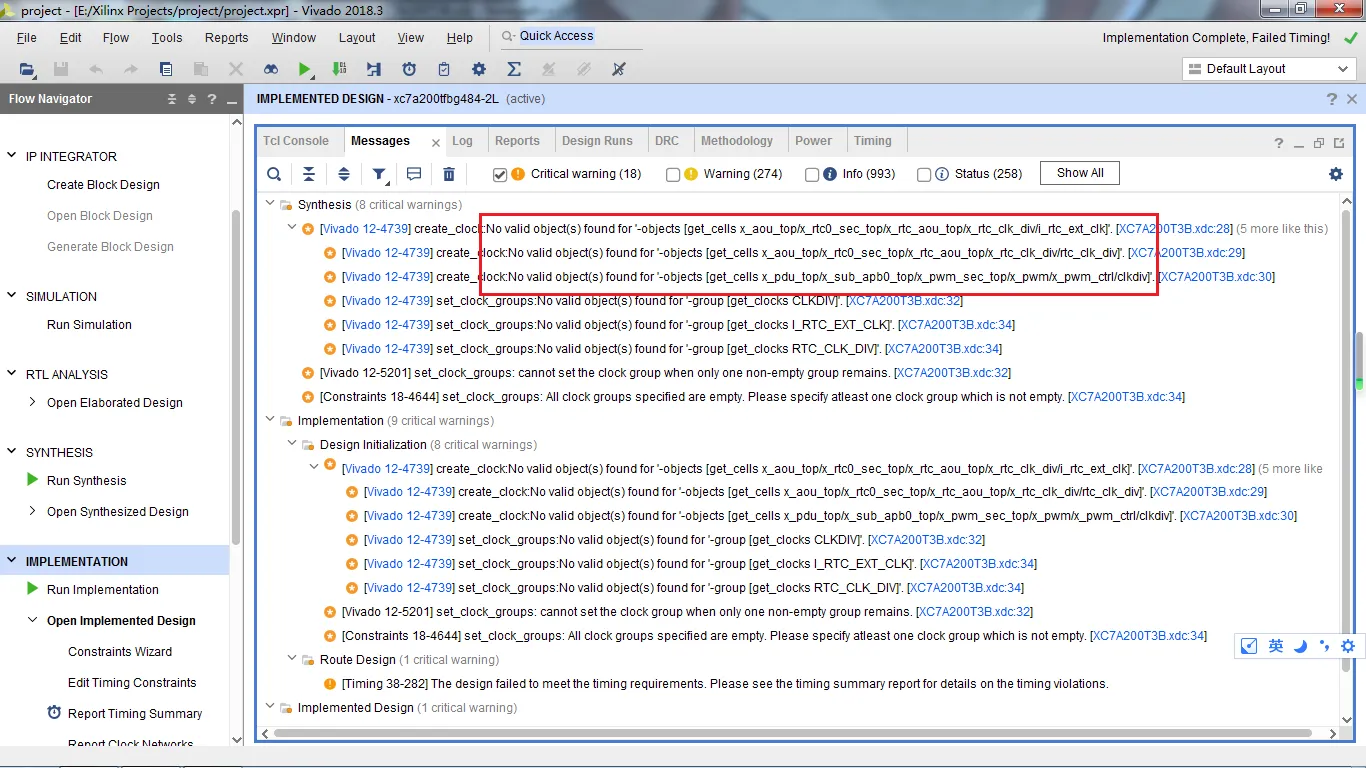Screen dimensions: 1366x768
Task: Open the Window menu in the menu bar
Action: [x=294, y=38]
